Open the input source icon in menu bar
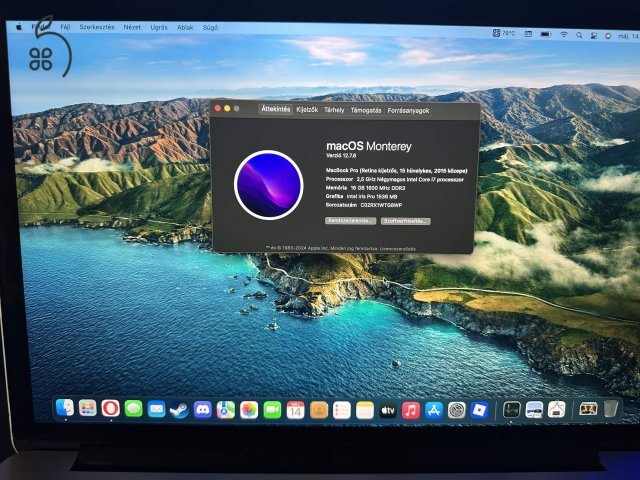The image size is (640, 480). pyautogui.click(x=528, y=34)
